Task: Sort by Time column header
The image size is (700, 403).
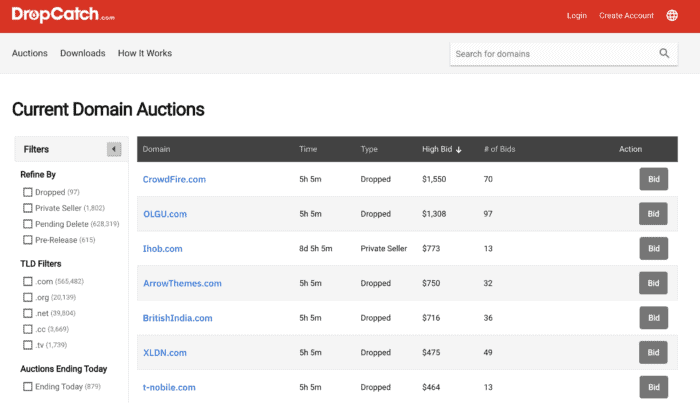Action: pyautogui.click(x=308, y=149)
